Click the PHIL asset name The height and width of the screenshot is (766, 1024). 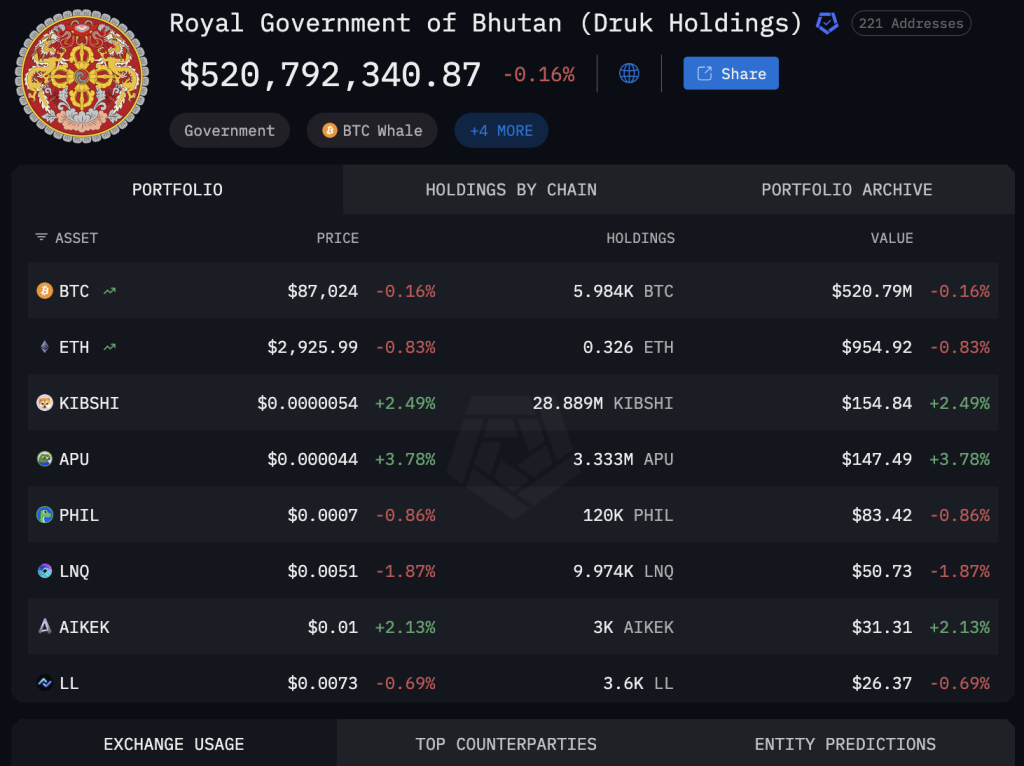click(x=79, y=516)
